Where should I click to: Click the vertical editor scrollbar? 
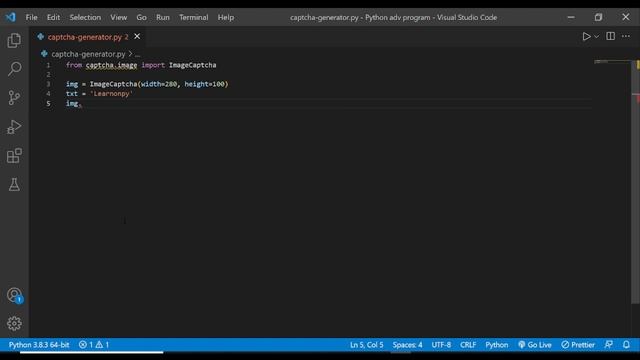click(x=635, y=182)
